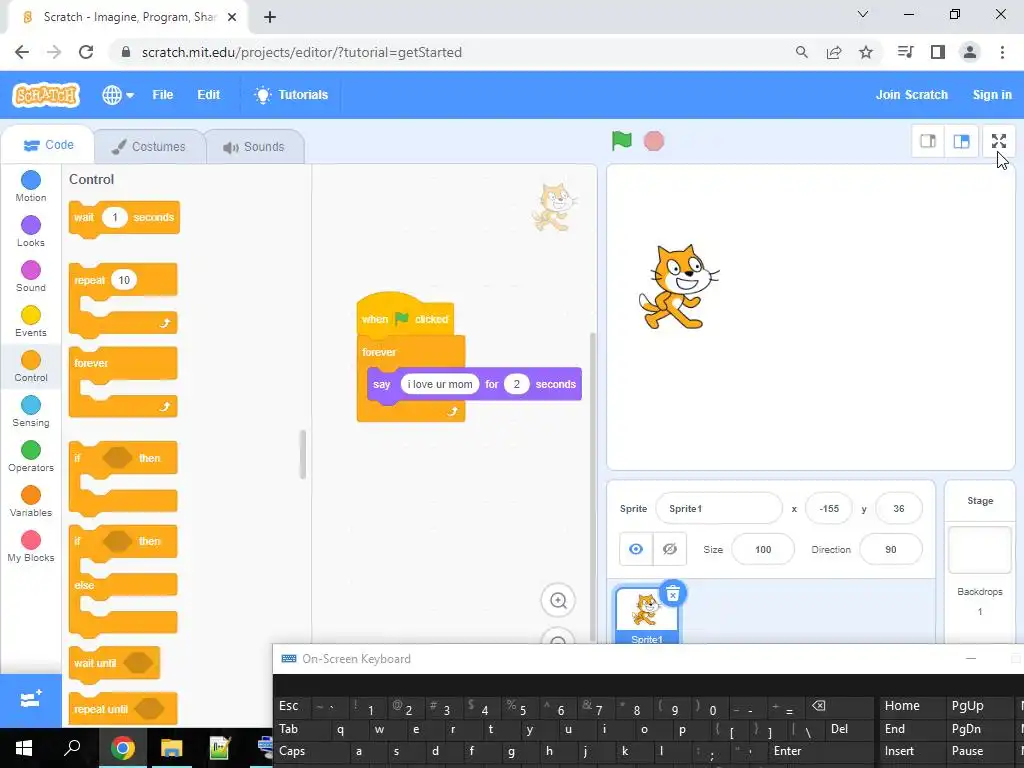Viewport: 1024px width, 768px height.
Task: Switch to the Code tab
Action: click(x=48, y=145)
